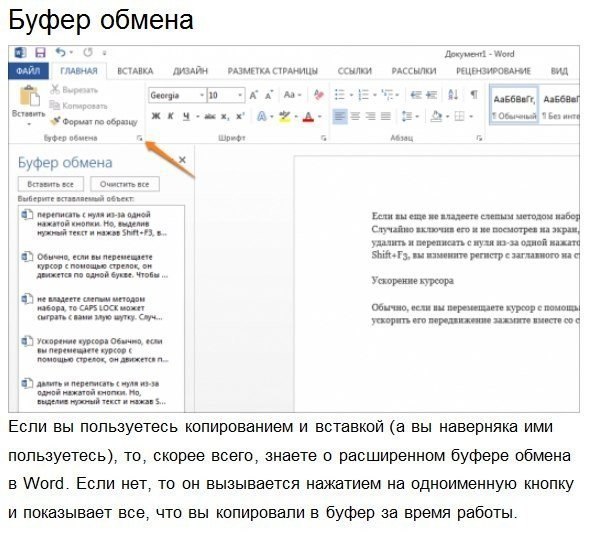
Task: Enable left text alignment
Action: click(x=339, y=116)
